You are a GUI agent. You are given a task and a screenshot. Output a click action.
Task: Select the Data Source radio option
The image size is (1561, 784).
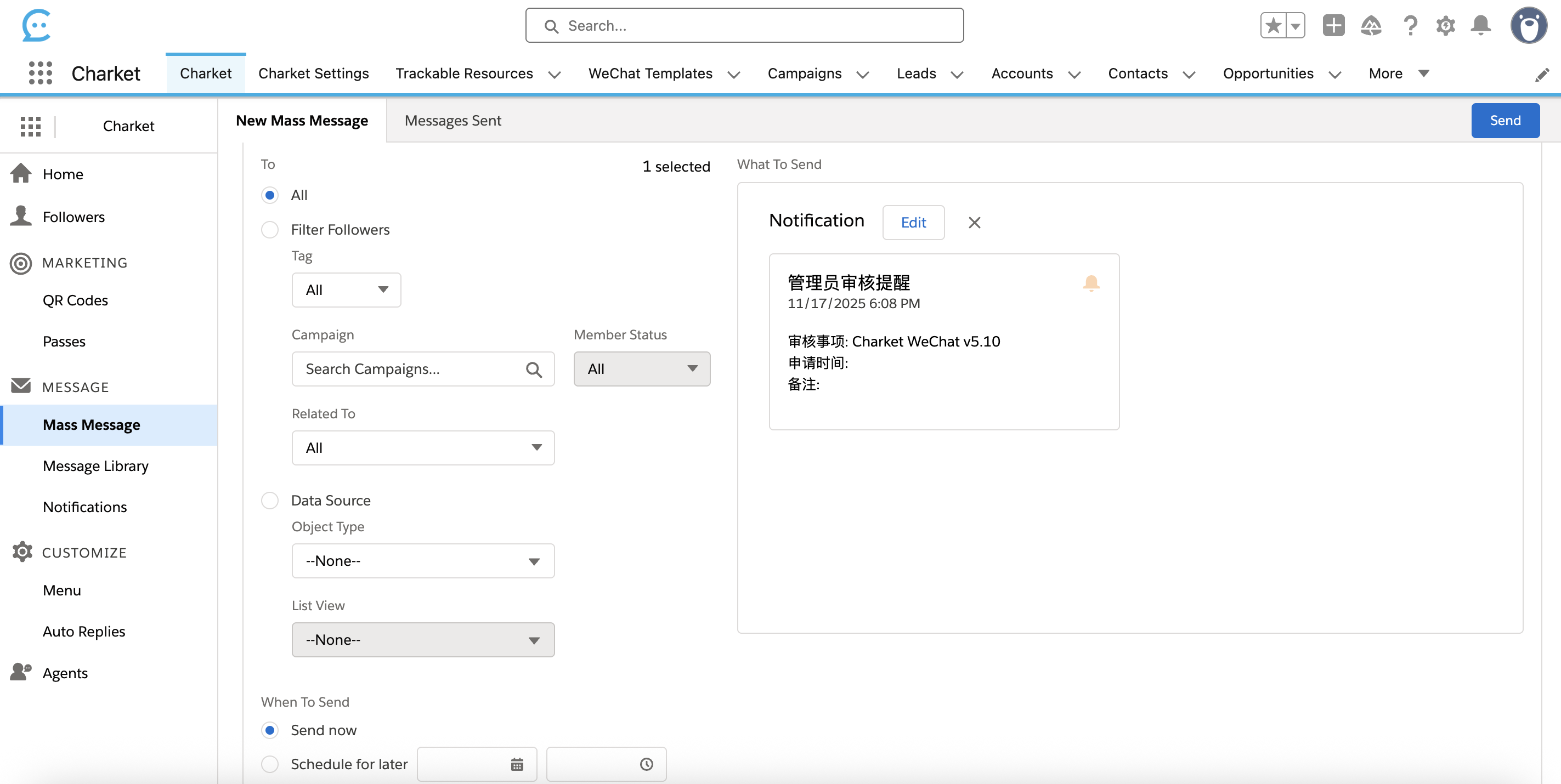(x=270, y=501)
